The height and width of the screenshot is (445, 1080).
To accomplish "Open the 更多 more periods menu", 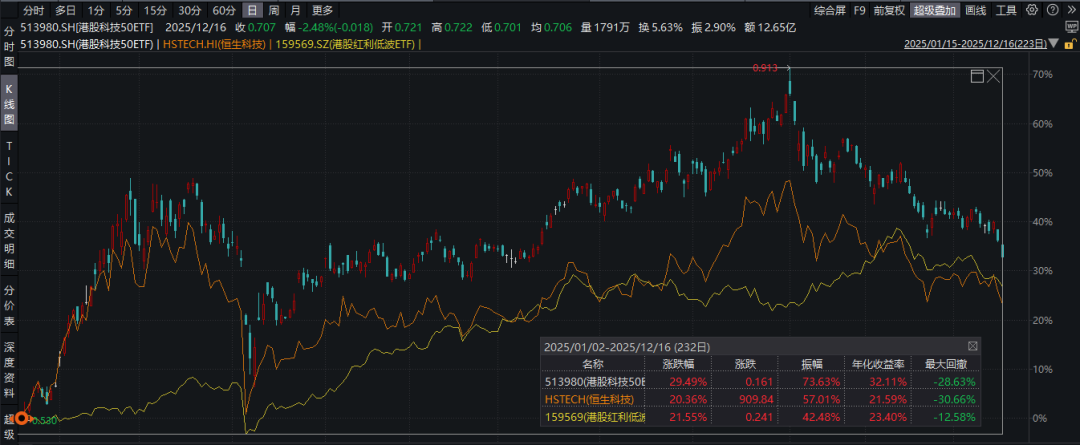I will pos(322,10).
